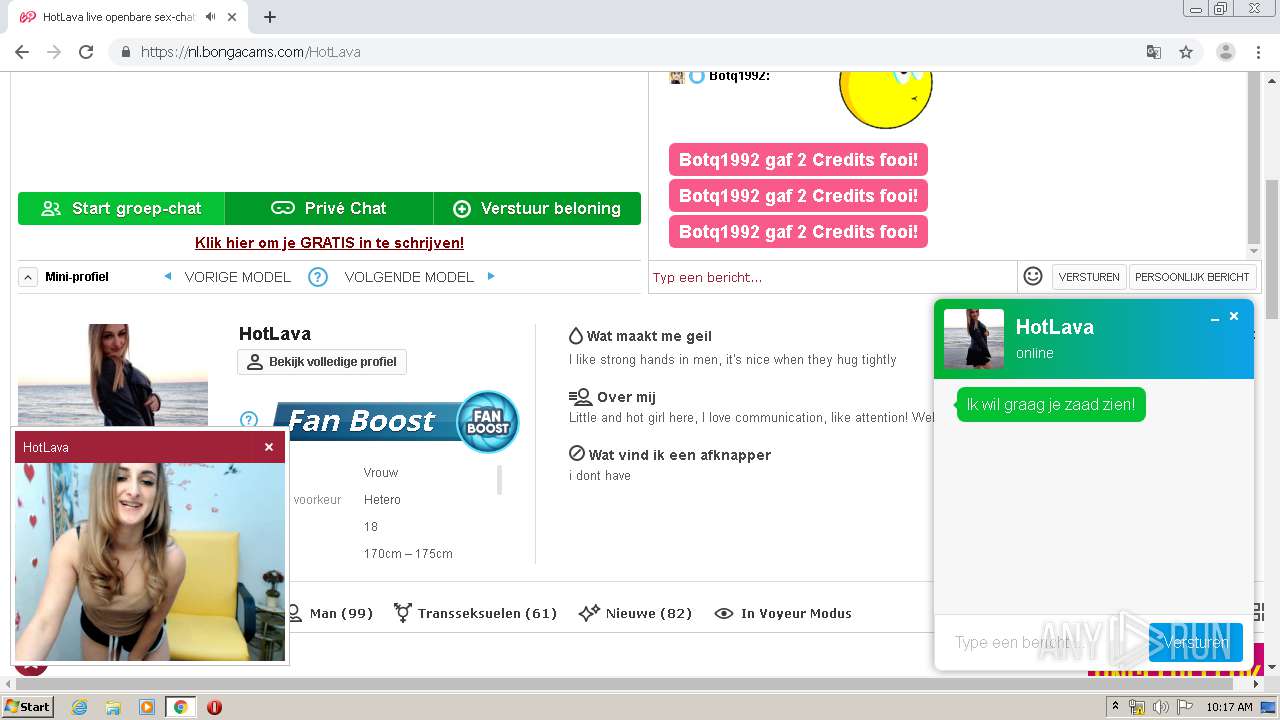Click Botq1992 username in chat

(739, 76)
